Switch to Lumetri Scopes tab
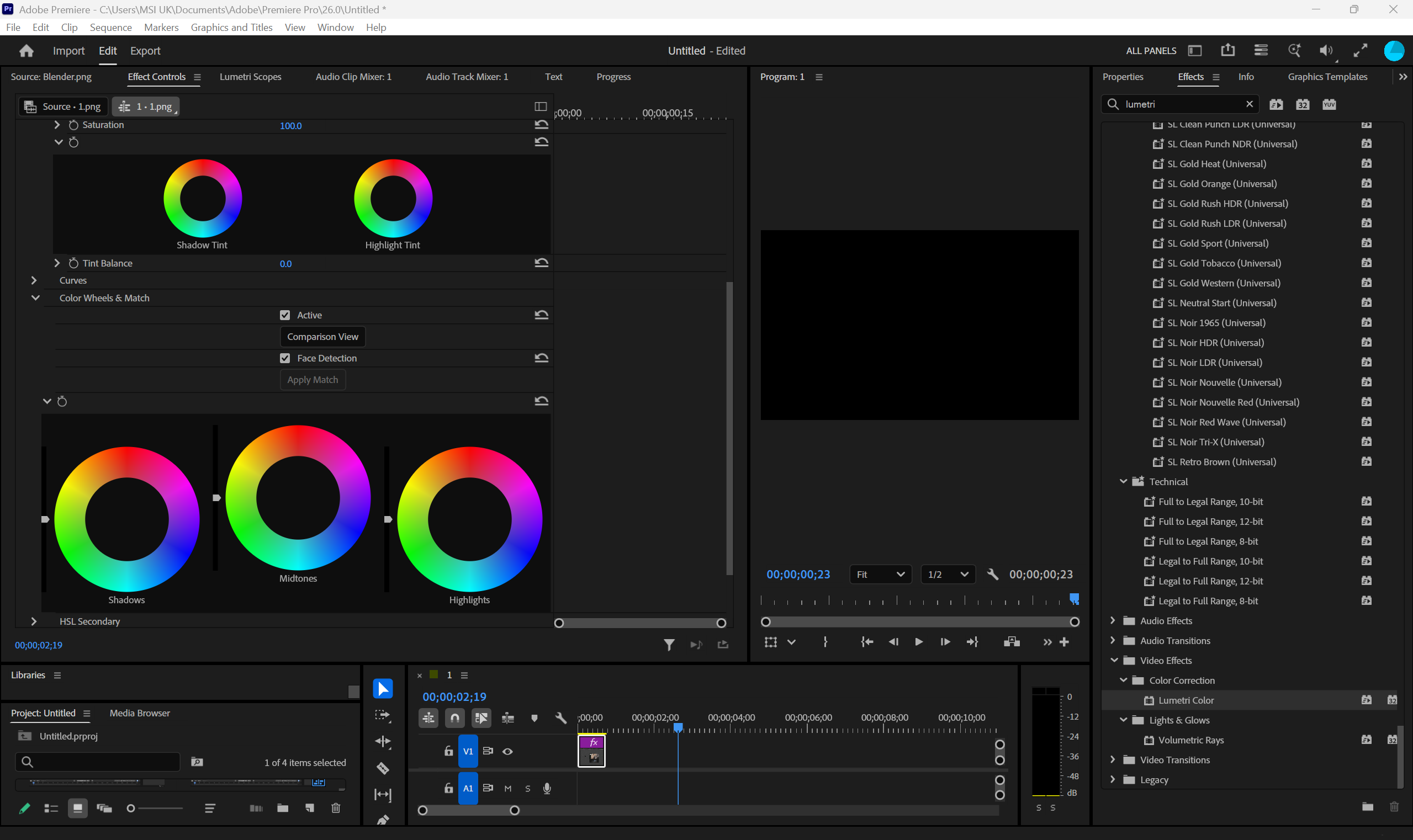 coord(250,77)
